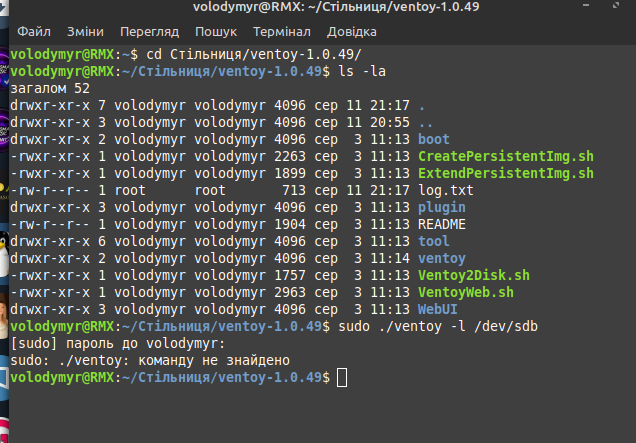Click the -rw-r--r-- permissions of README
Image resolution: width=636 pixels, height=443 pixels.
click(50, 224)
